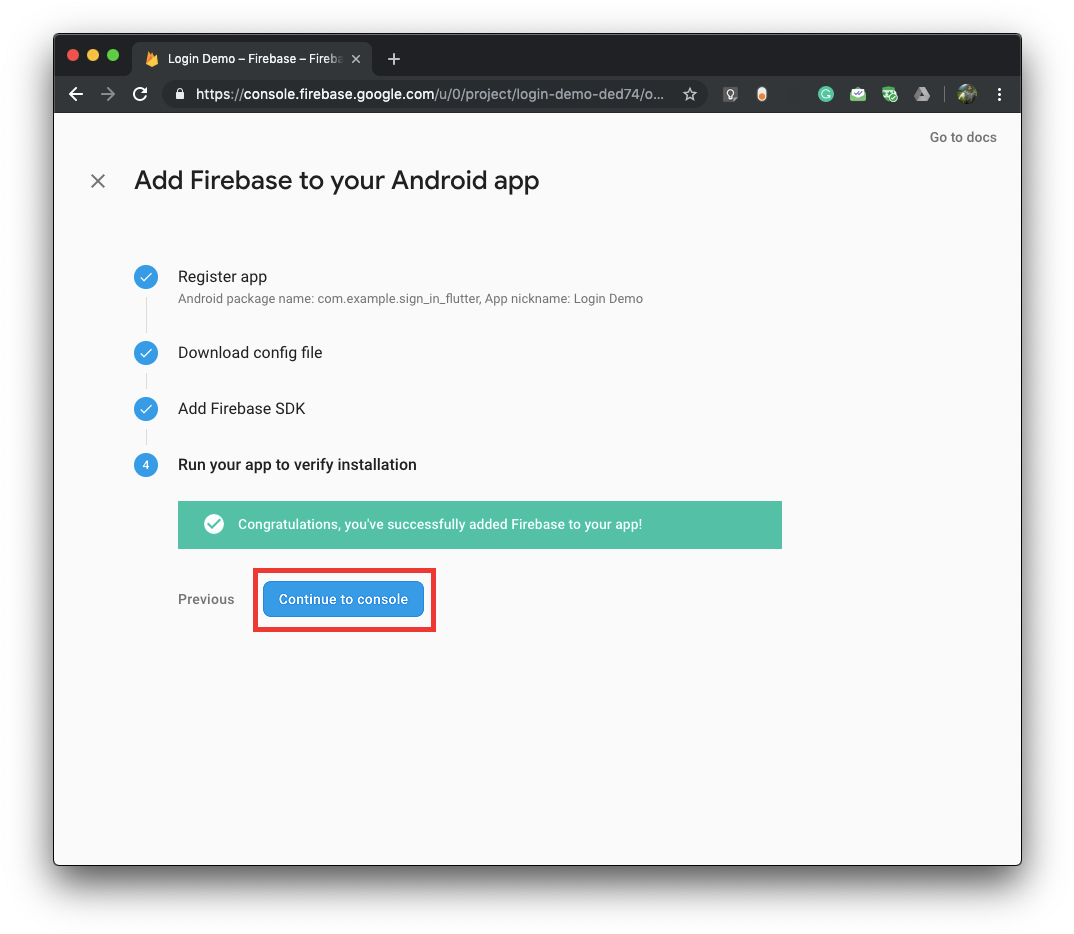View site info via the padlock icon
This screenshot has height=934, width=1074.
179,94
